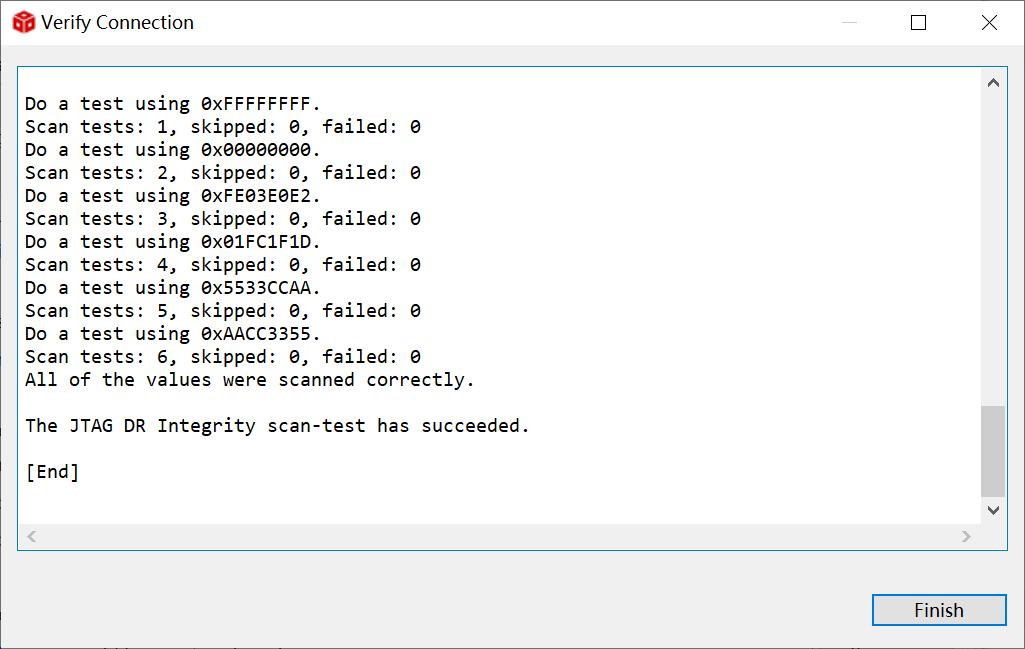
Task: Click the Finish button
Action: coord(938,610)
